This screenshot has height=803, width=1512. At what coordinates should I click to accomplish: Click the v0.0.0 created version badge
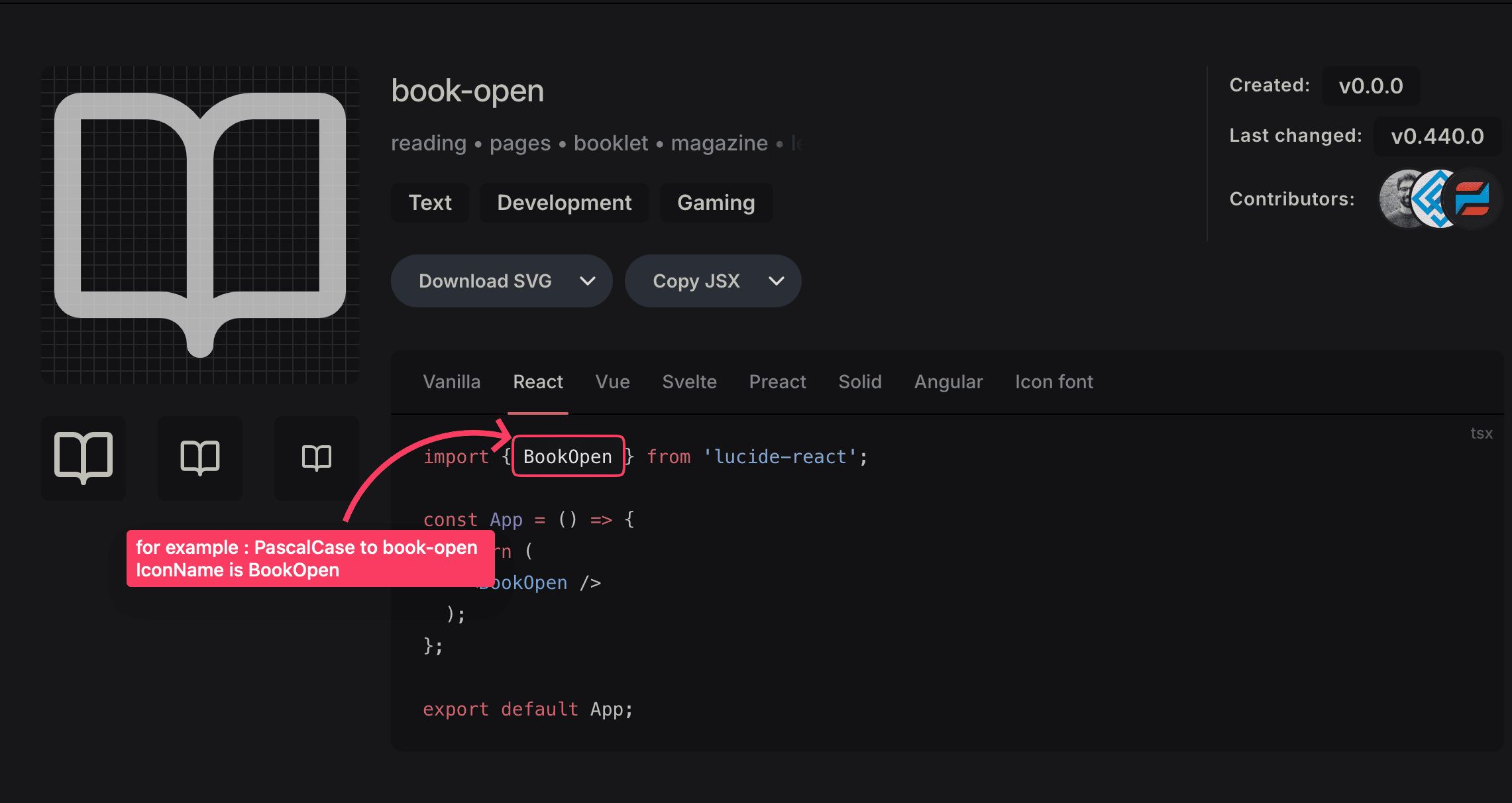(x=1370, y=85)
